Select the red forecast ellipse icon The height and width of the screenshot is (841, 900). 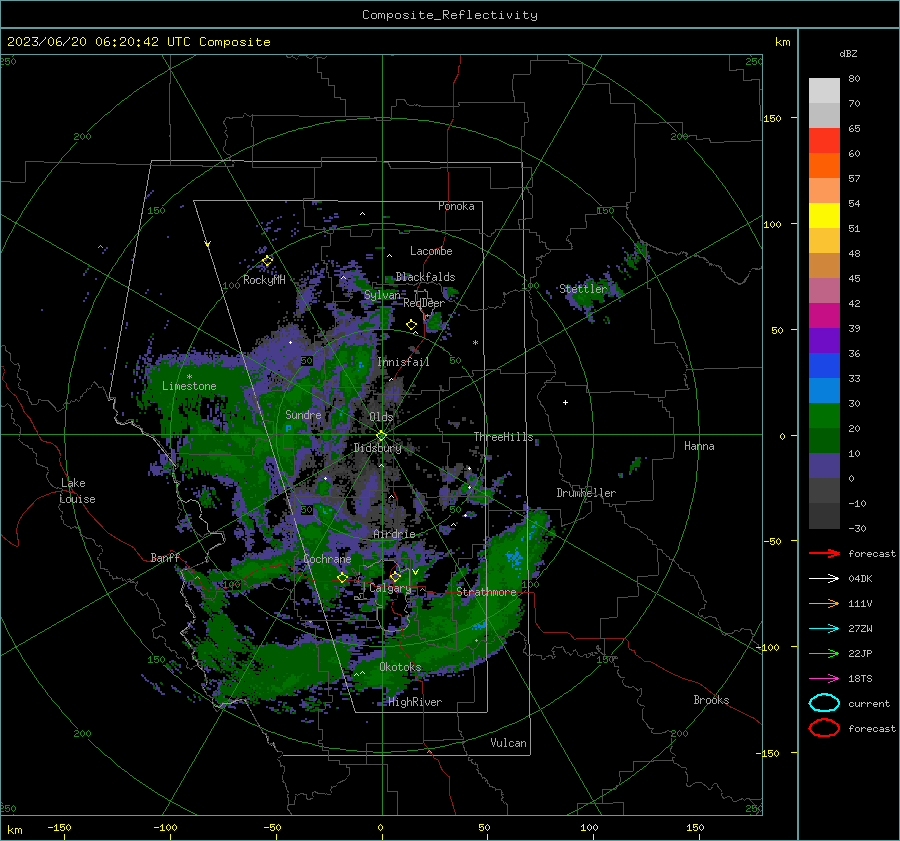[x=824, y=728]
